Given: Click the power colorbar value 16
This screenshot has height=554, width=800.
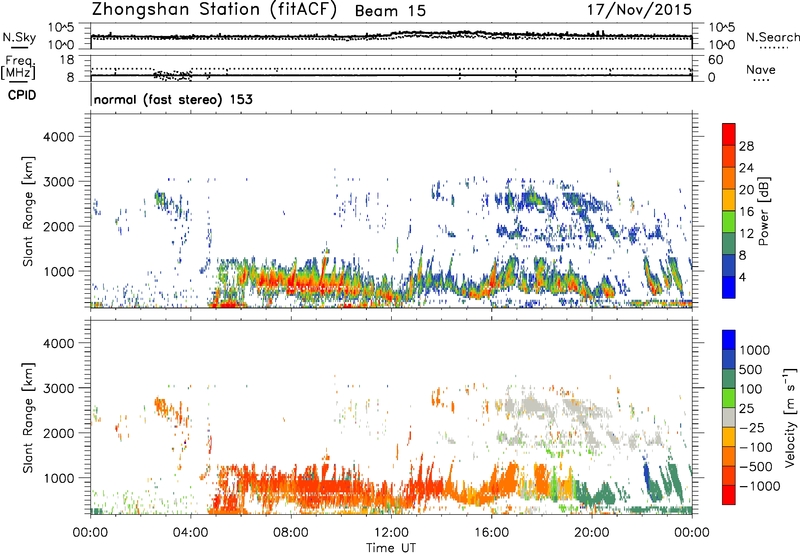Looking at the screenshot, I should pyautogui.click(x=746, y=212).
